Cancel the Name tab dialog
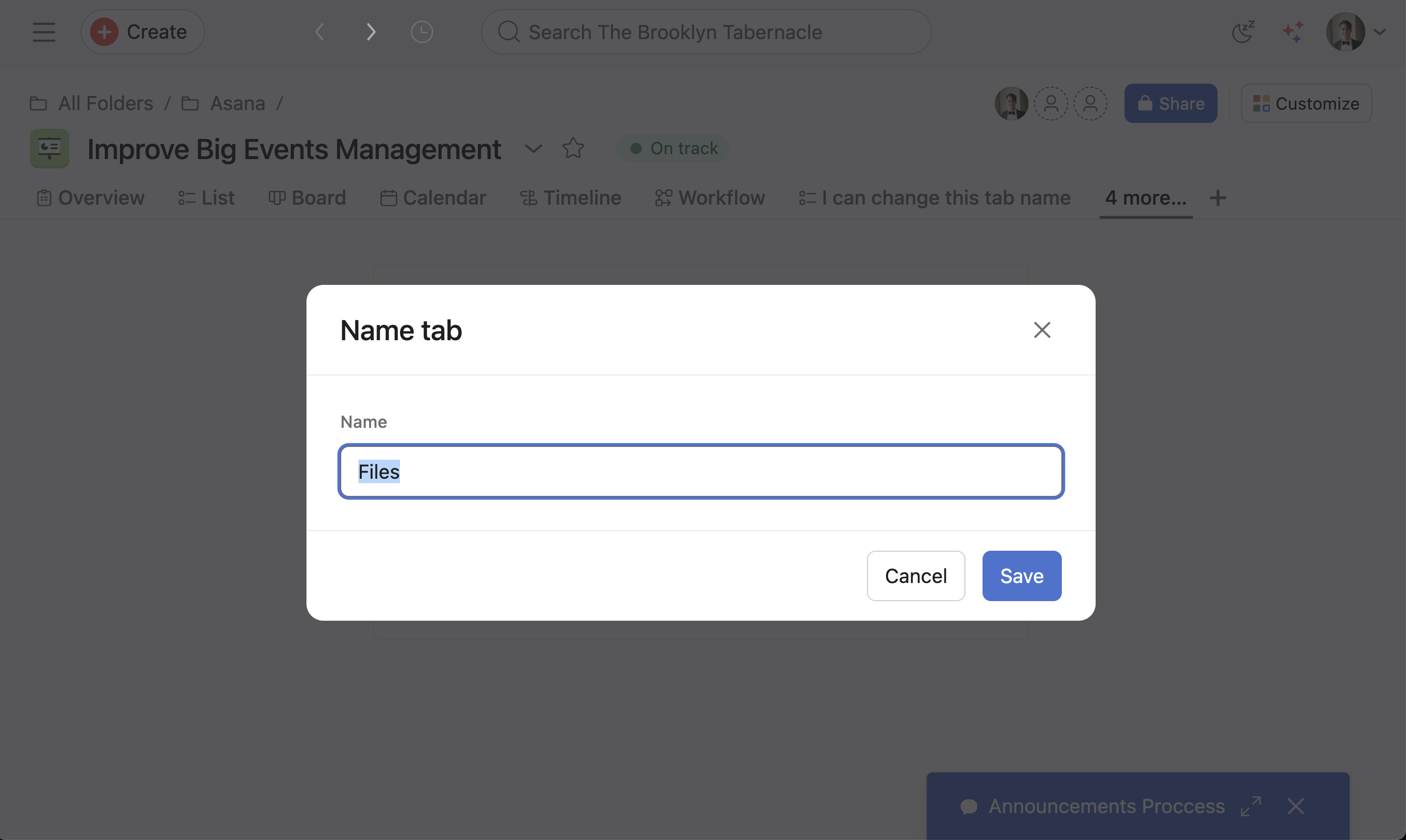 click(916, 576)
